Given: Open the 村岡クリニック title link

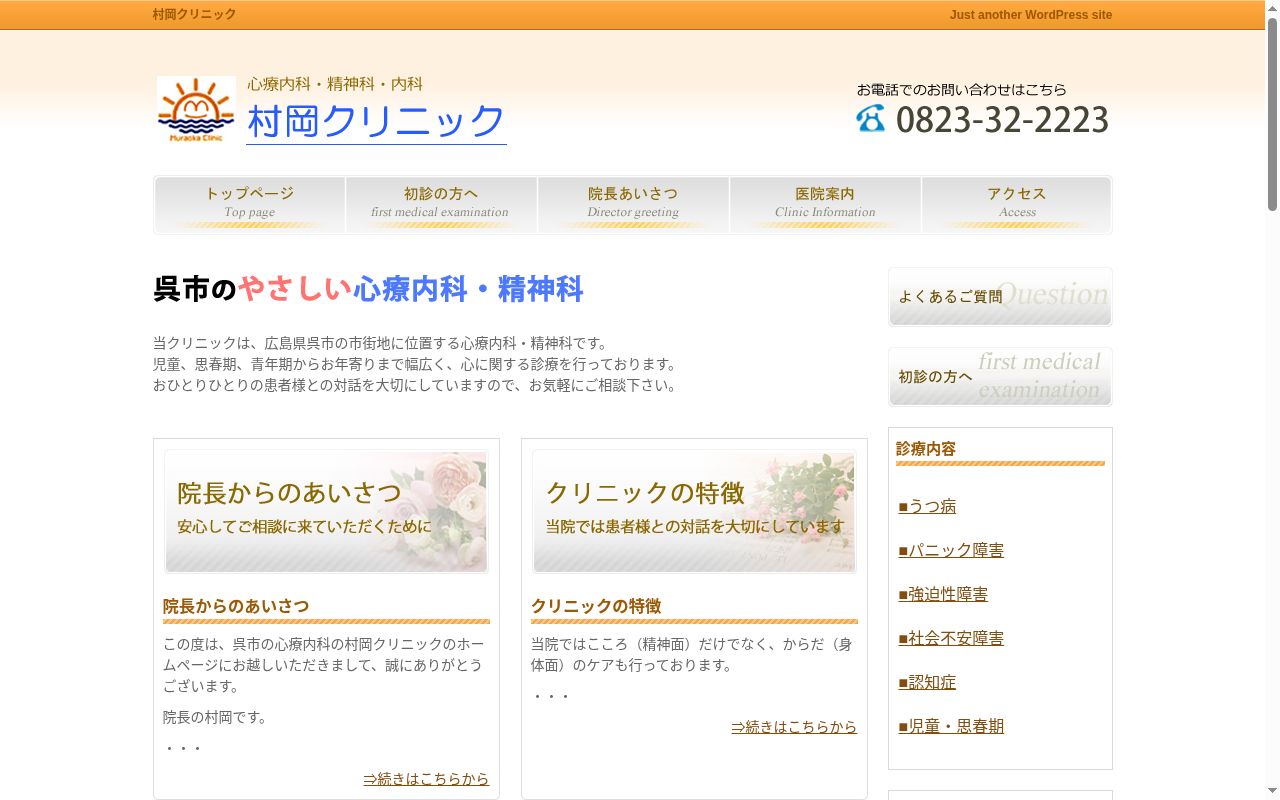Looking at the screenshot, I should 376,122.
